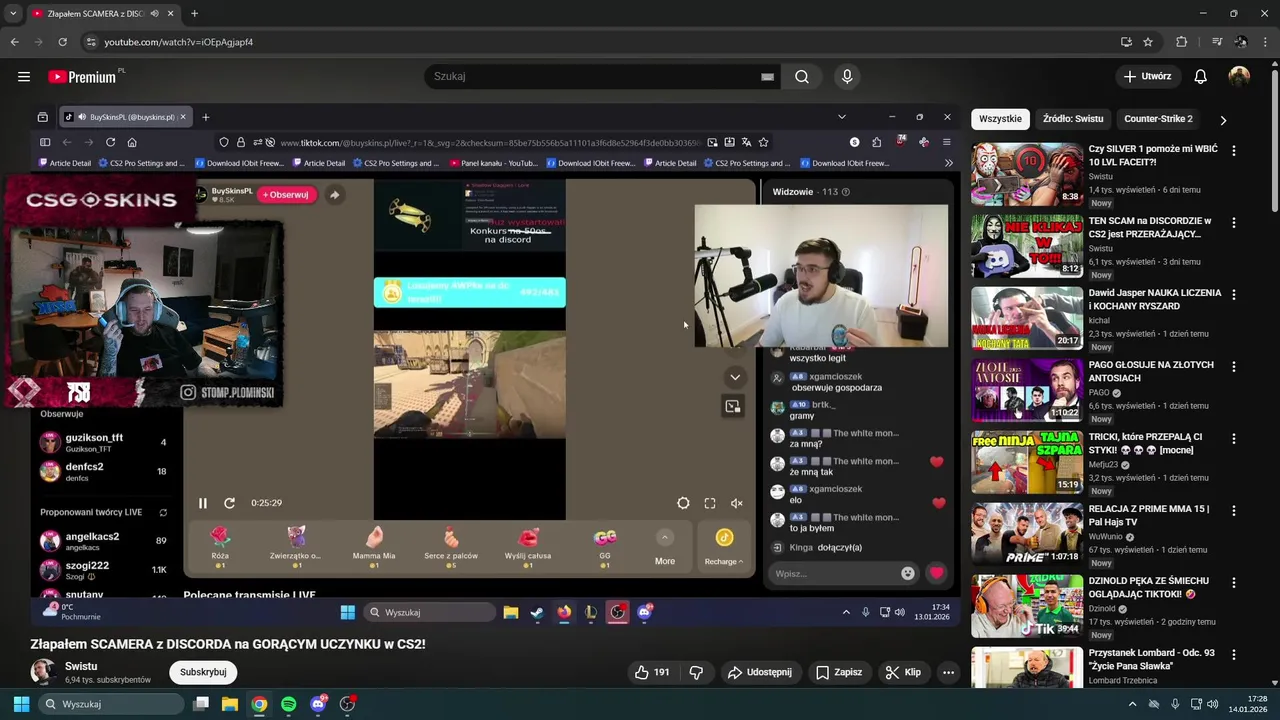Share the video via Udostępnij

[760, 672]
